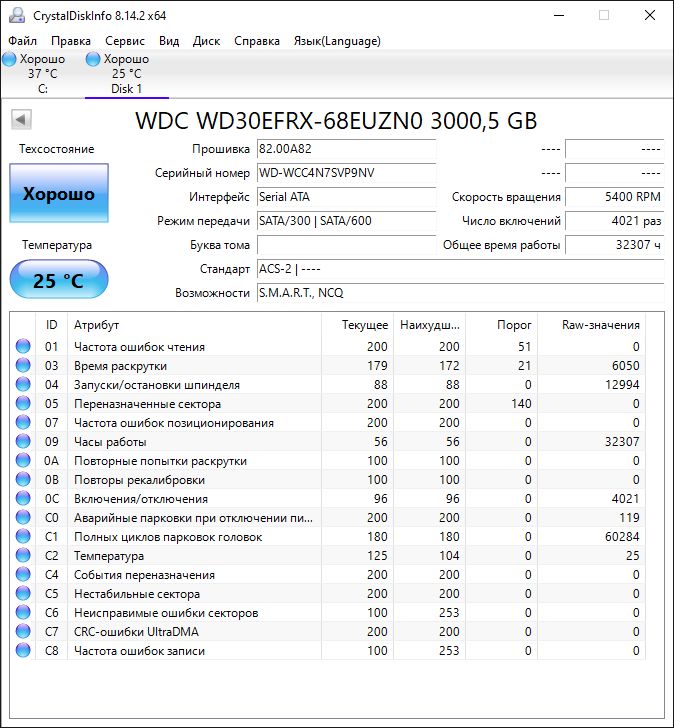Open the Вид menu

click(x=169, y=41)
